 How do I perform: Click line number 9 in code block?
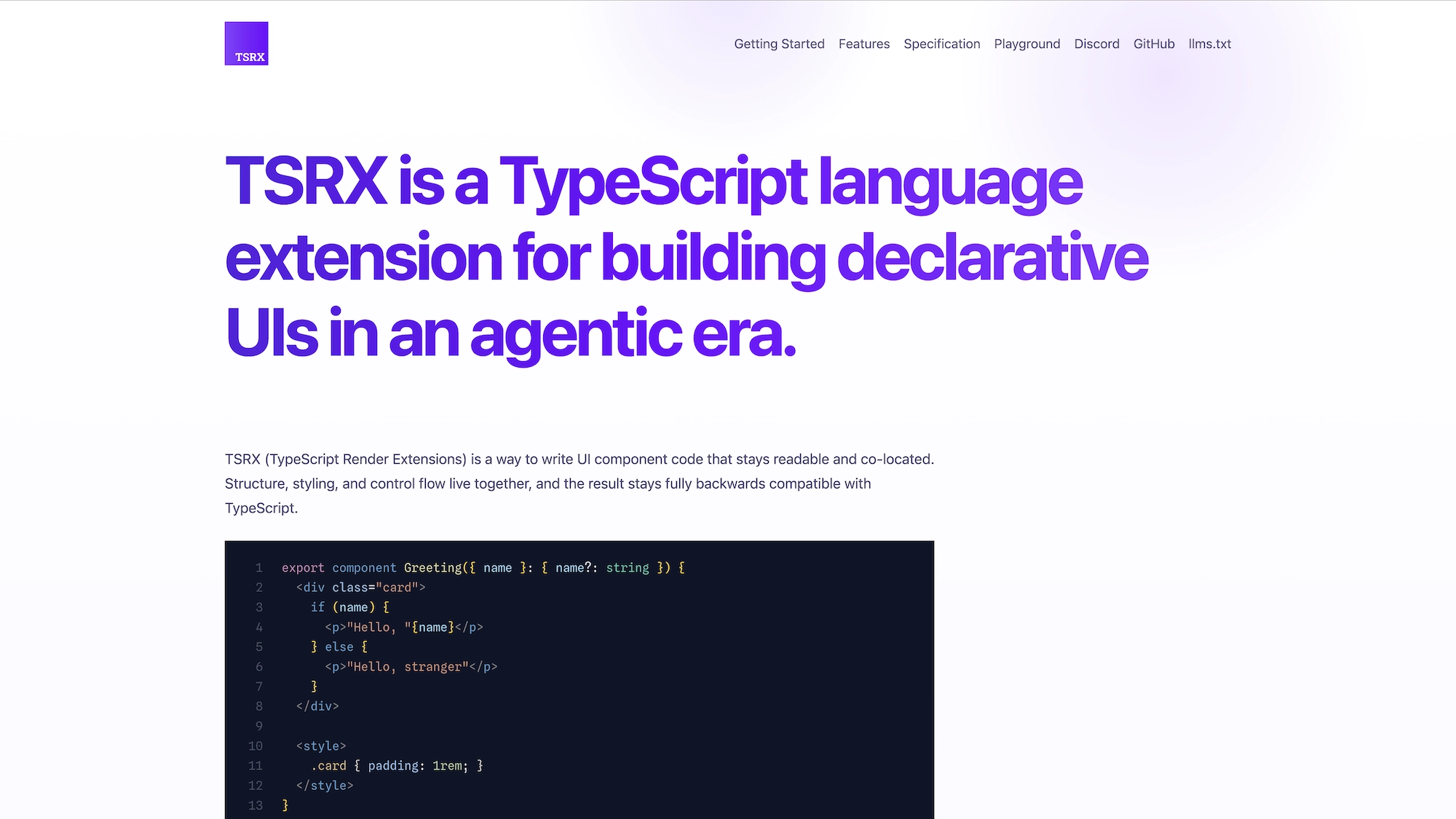pos(259,726)
